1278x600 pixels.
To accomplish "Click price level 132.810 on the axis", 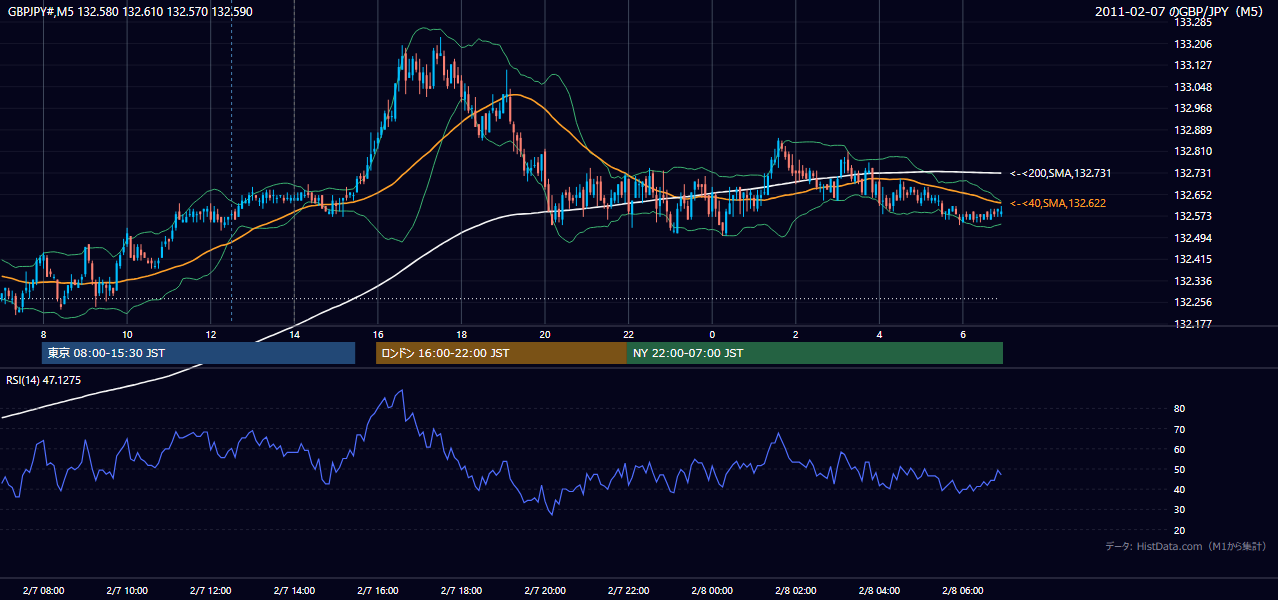I will 1192,151.
